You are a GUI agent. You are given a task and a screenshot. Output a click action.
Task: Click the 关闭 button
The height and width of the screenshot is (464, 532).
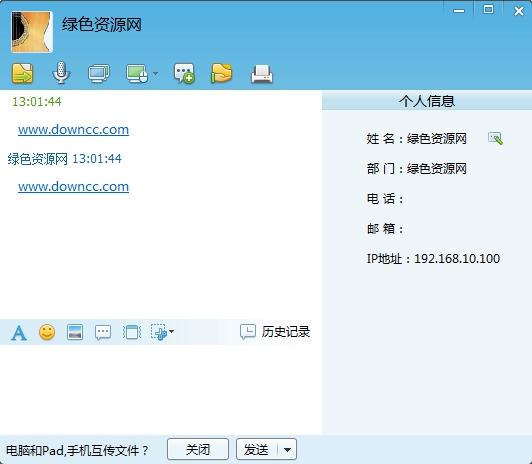pyautogui.click(x=198, y=449)
